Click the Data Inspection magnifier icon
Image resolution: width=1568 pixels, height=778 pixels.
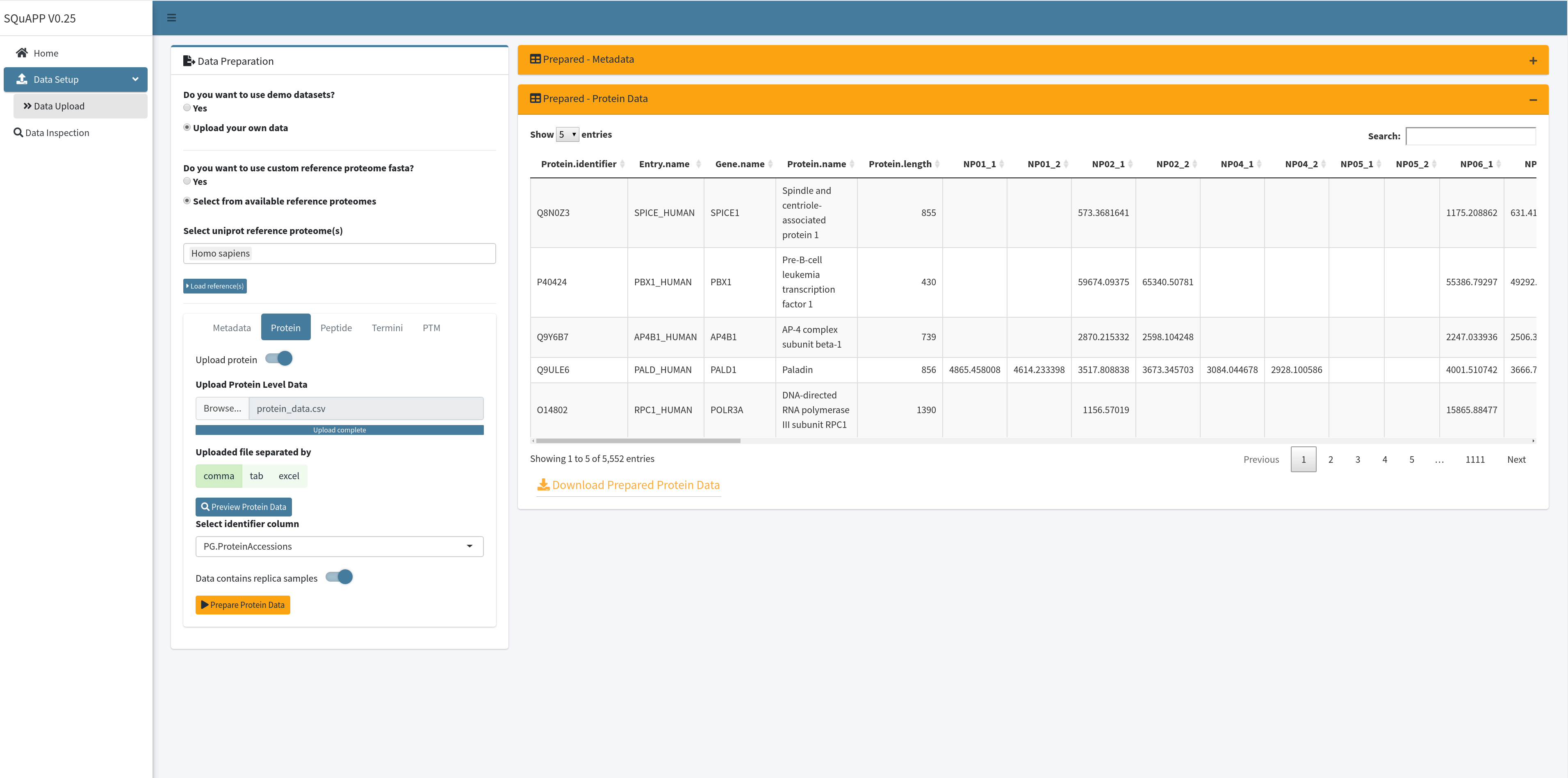coord(18,133)
